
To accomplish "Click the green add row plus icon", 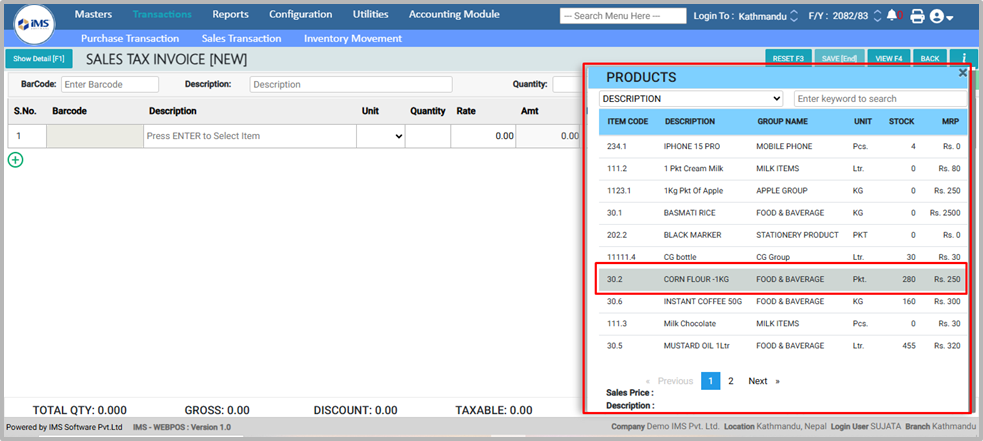I will coord(15,159).
